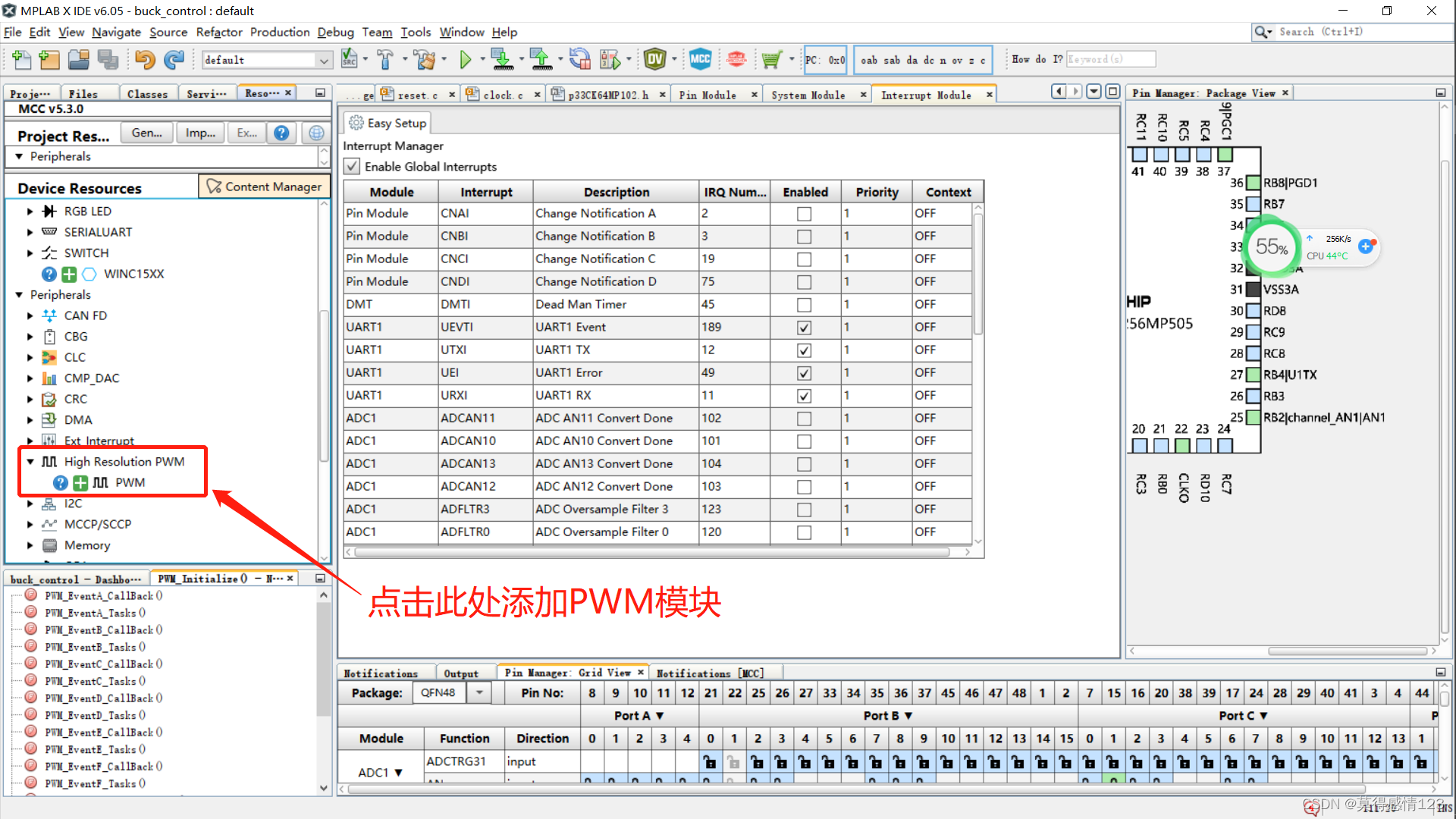Click the Debug Project green arrow icon

coord(466,59)
